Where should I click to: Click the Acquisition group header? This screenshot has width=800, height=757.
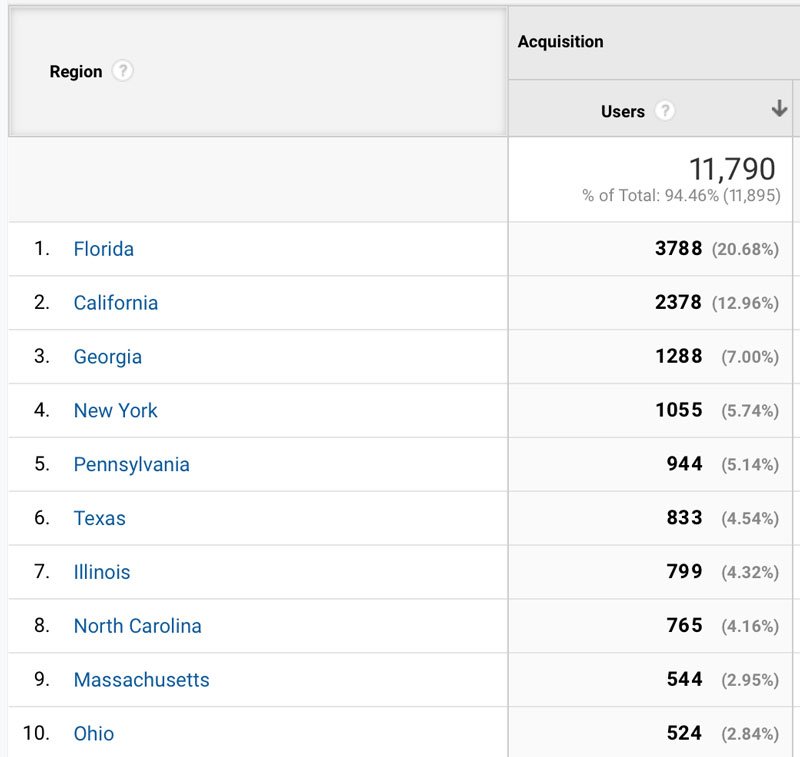561,41
